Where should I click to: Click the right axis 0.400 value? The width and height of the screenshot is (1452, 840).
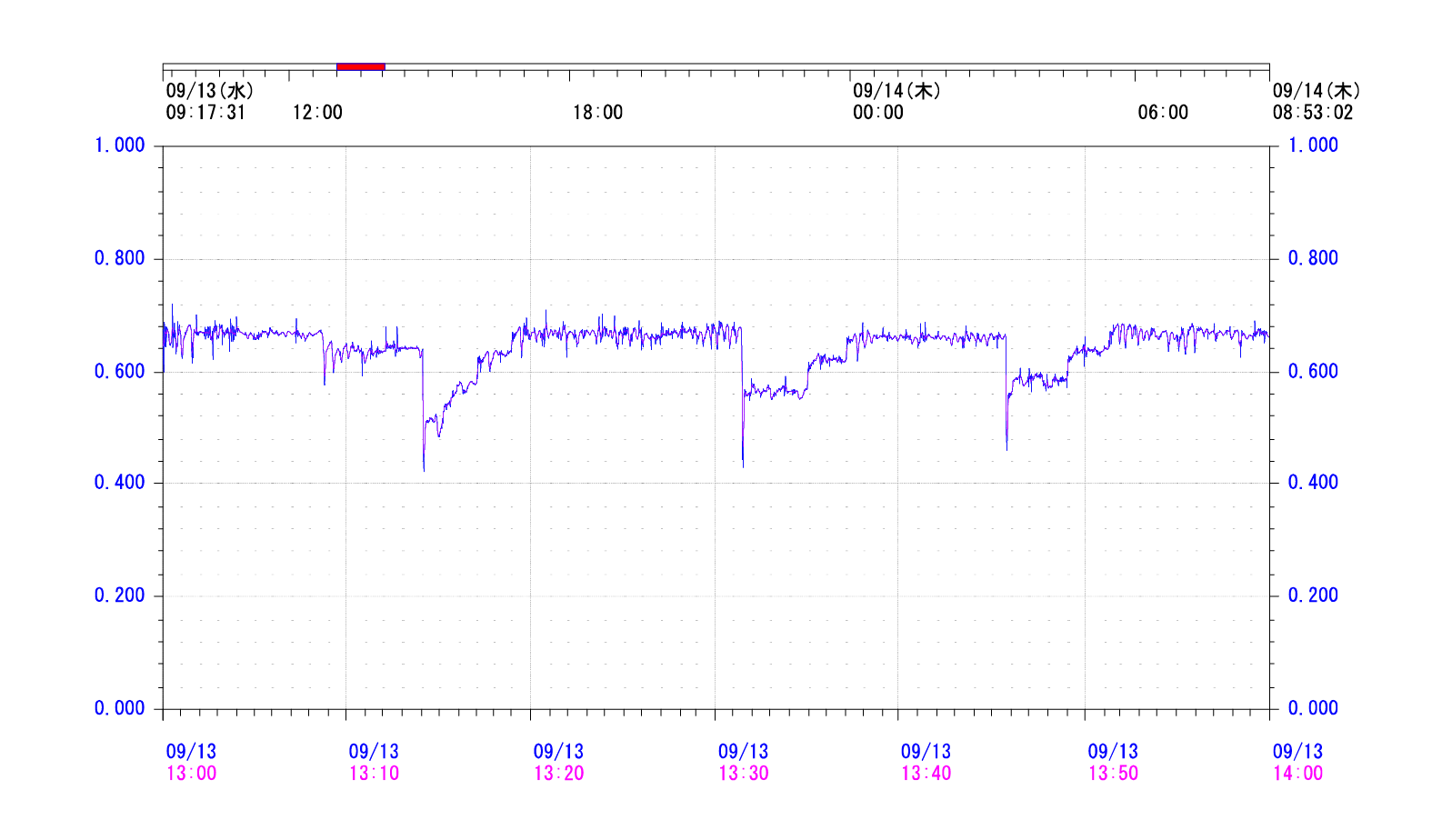1313,483
